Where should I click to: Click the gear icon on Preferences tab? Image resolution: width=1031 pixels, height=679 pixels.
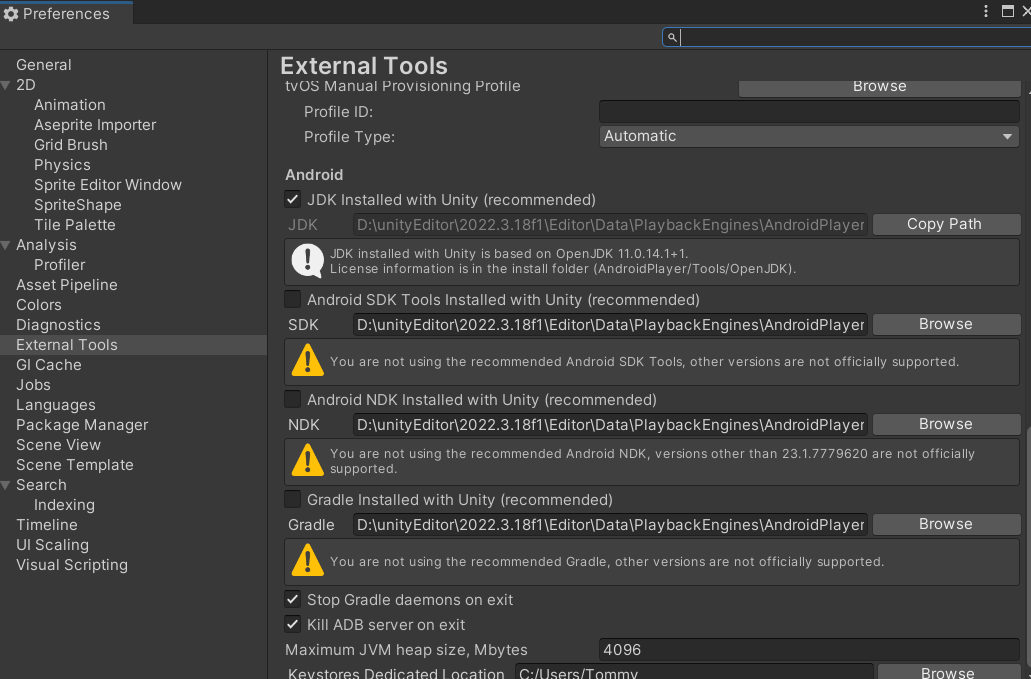11,14
